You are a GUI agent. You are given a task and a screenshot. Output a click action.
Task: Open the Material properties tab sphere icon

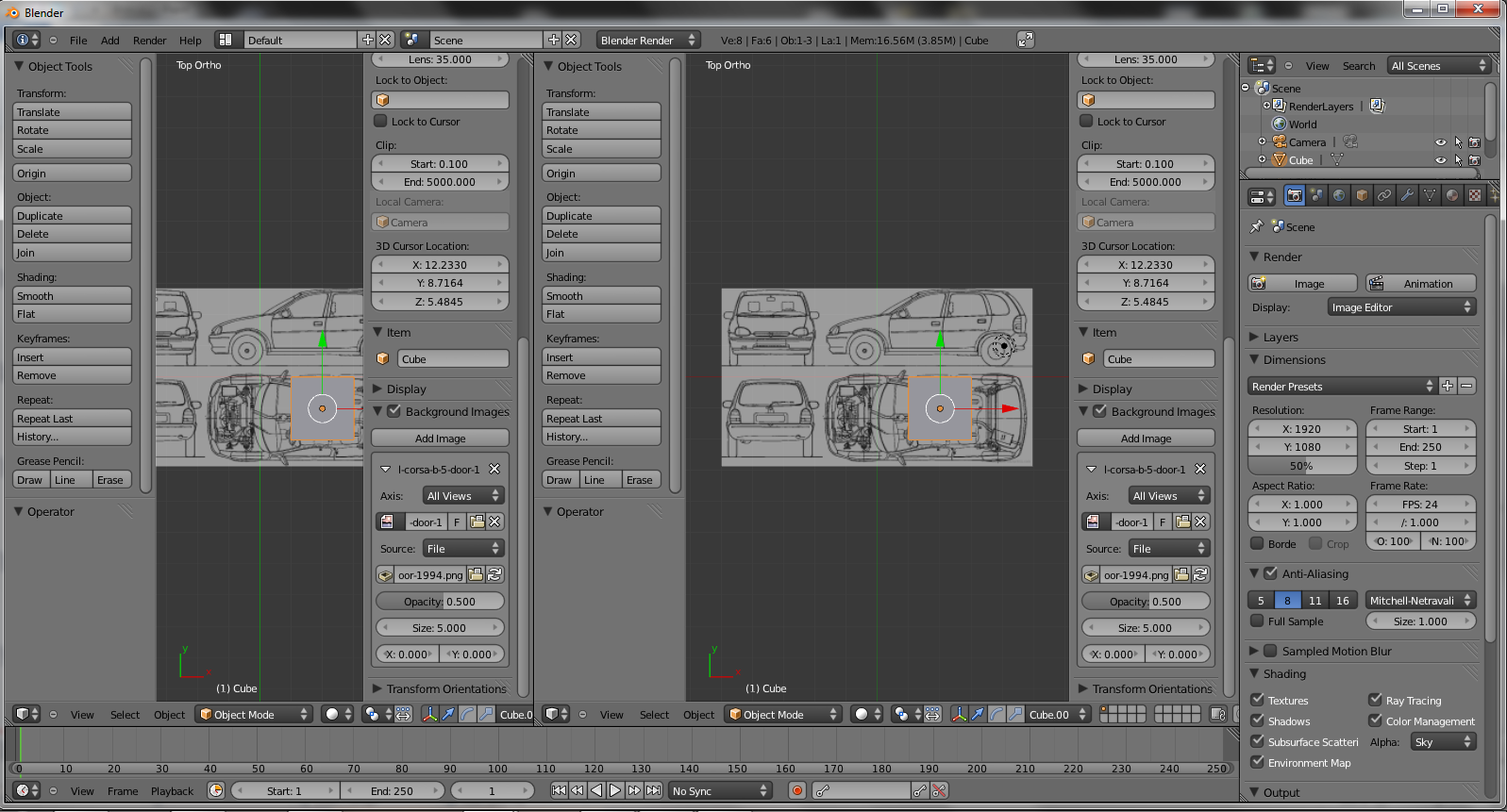click(1452, 195)
